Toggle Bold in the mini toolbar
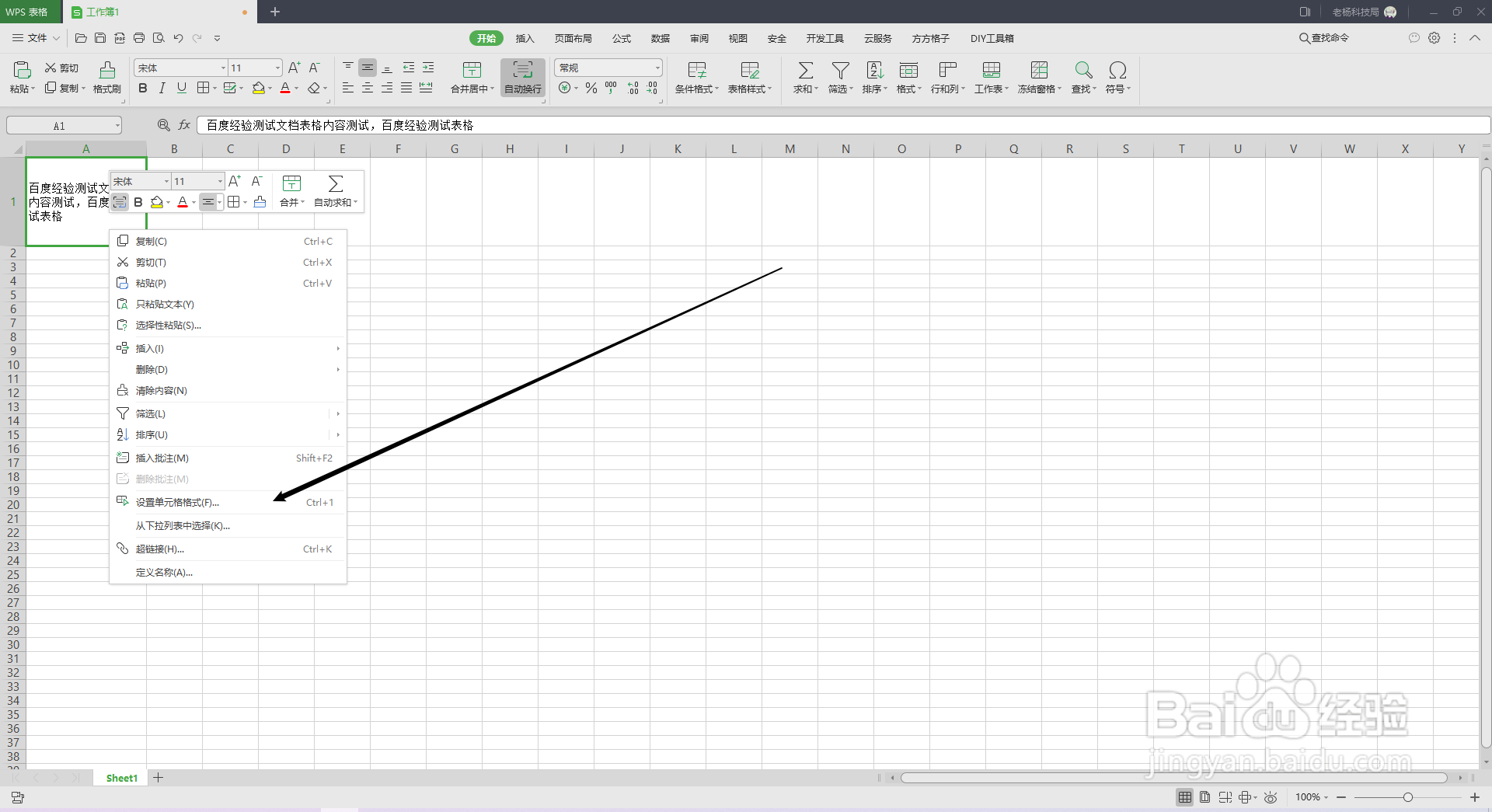The width and height of the screenshot is (1492, 812). [x=138, y=202]
